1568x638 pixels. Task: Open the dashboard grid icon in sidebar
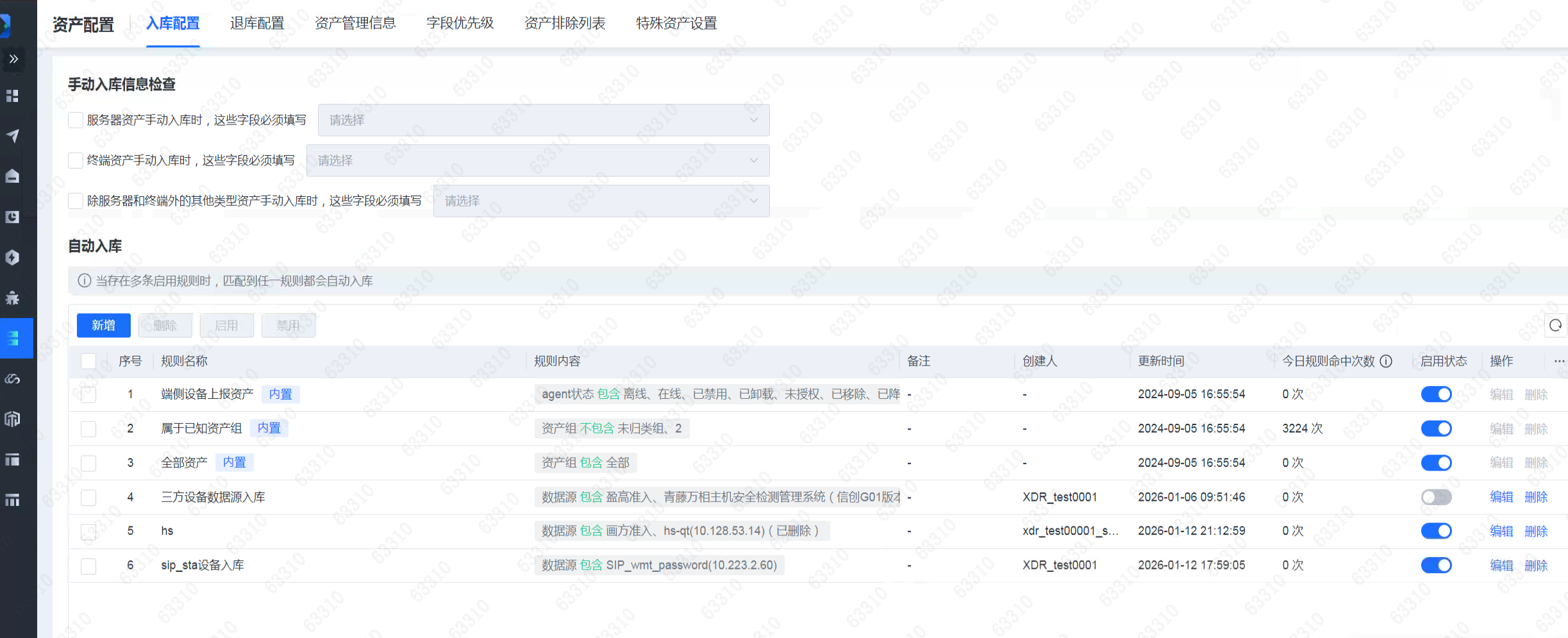pyautogui.click(x=12, y=96)
